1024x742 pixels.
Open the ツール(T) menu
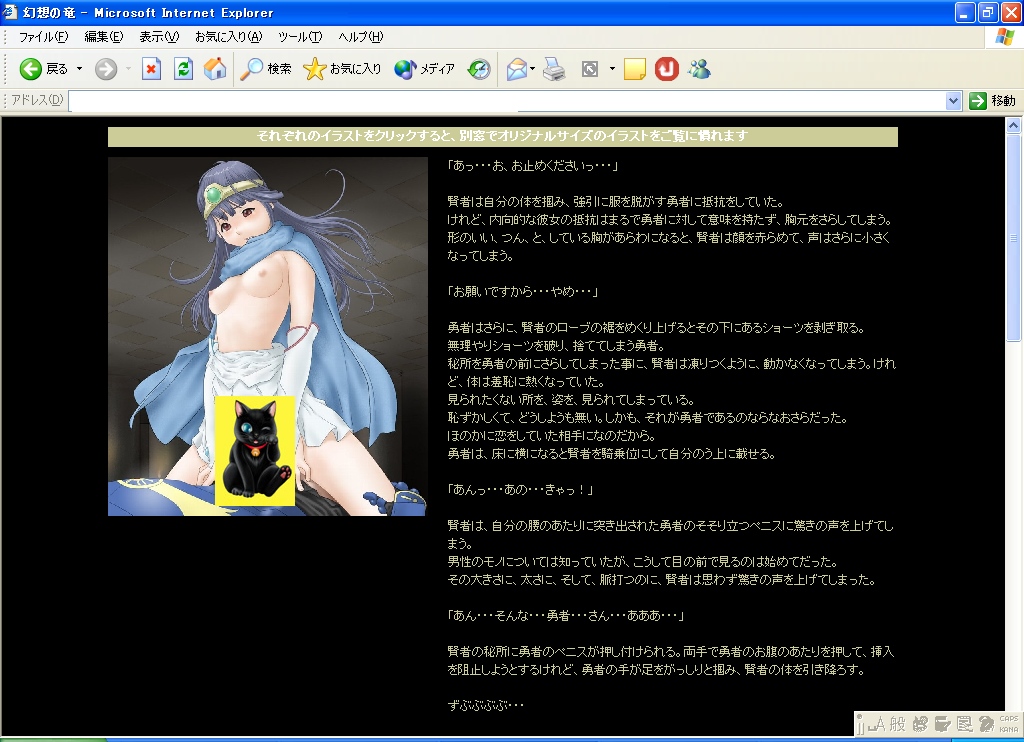[x=300, y=37]
